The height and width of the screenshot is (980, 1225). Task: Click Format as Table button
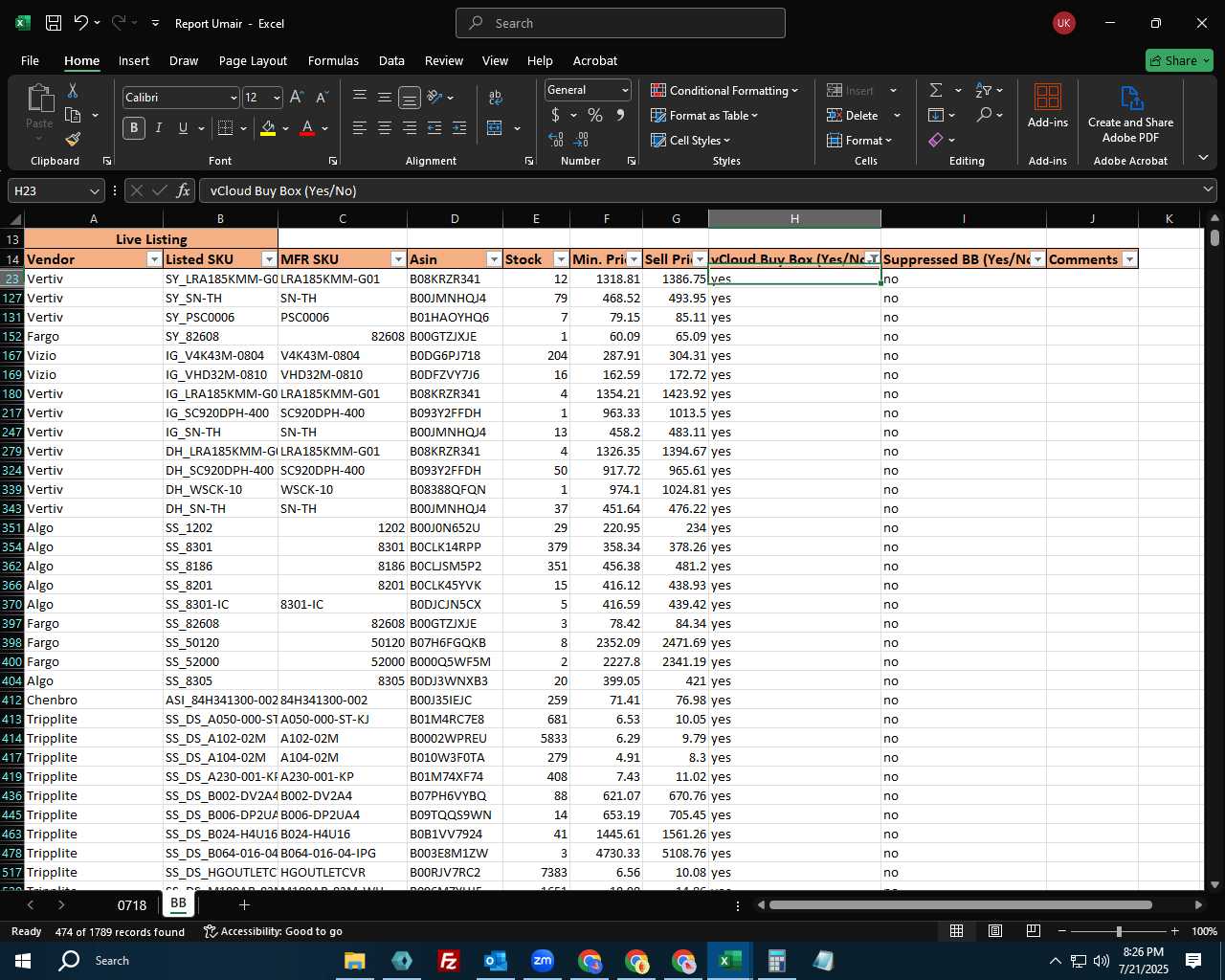click(704, 115)
